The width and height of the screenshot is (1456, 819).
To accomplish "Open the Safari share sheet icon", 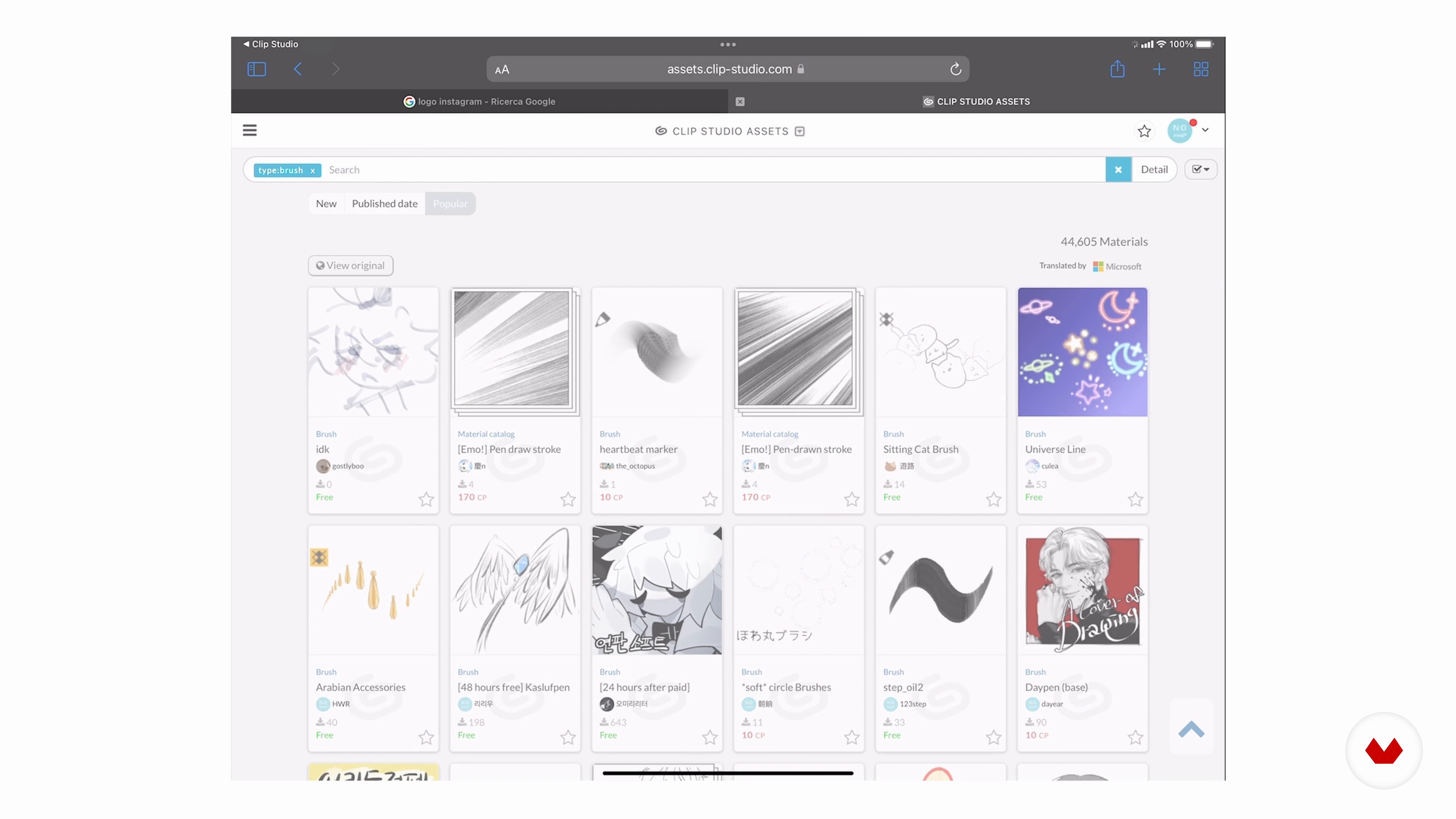I will [x=1117, y=69].
